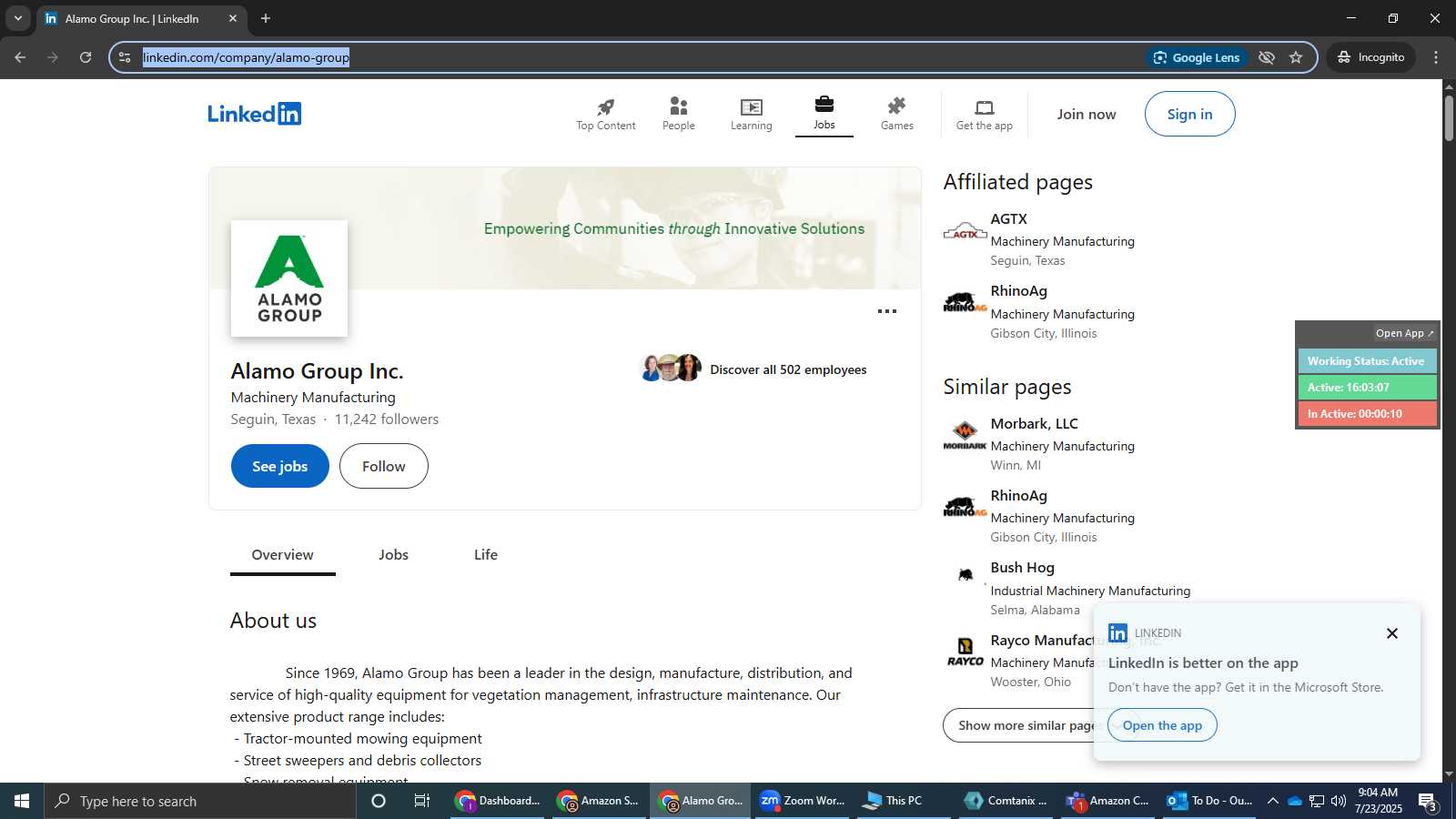View site information icon in address bar
The width and height of the screenshot is (1456, 819).
(x=125, y=57)
